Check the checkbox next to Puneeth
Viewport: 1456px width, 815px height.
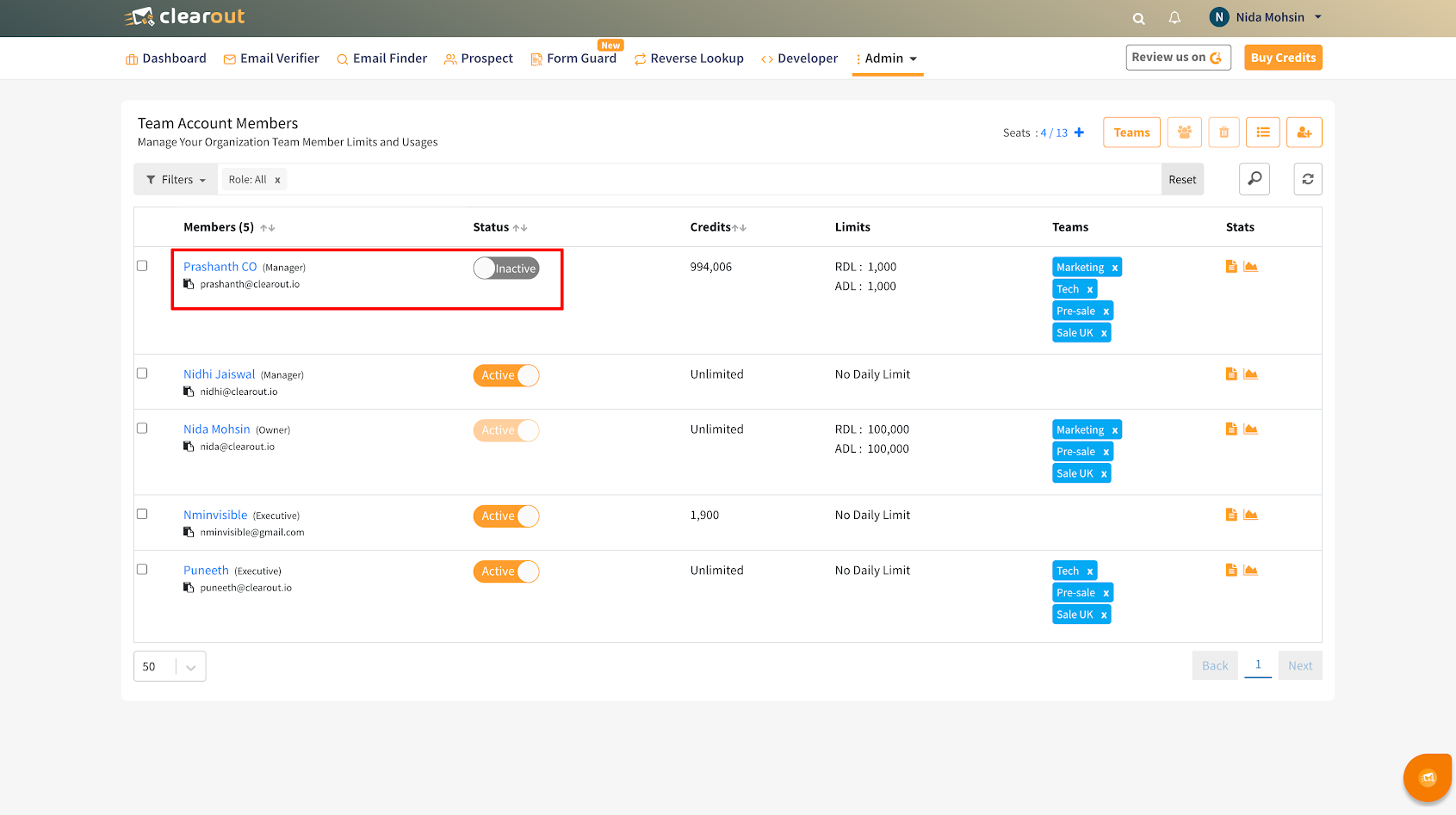click(x=142, y=569)
